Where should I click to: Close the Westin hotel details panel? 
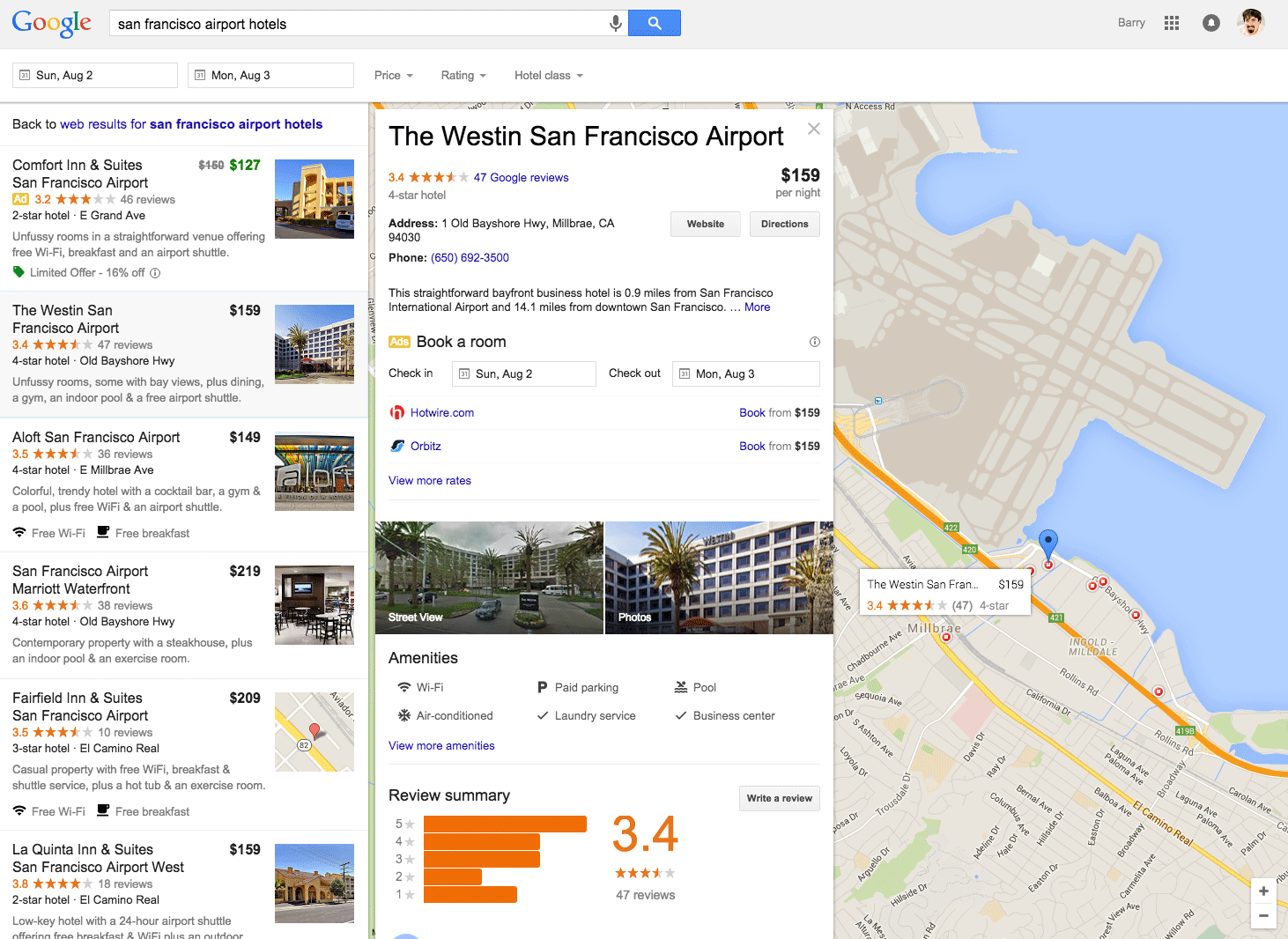pos(813,129)
